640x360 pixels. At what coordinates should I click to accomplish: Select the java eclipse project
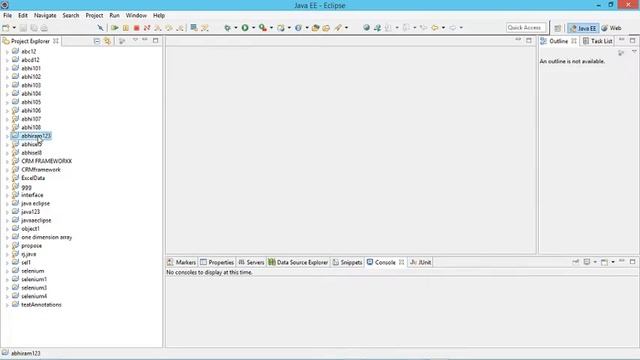(36, 203)
